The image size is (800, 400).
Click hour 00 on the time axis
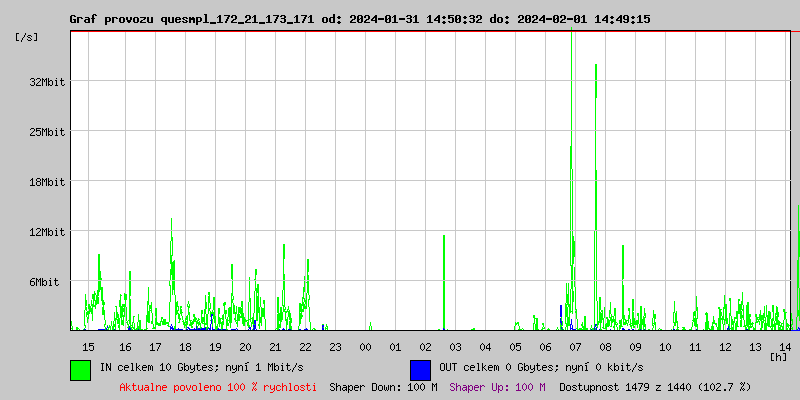pos(365,346)
